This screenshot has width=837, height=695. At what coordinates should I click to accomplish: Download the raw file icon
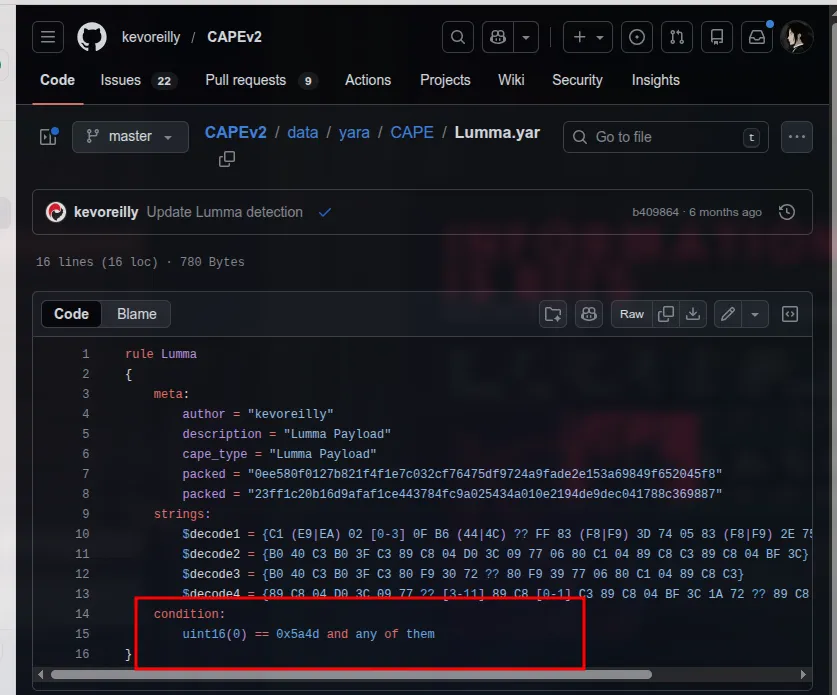693,314
